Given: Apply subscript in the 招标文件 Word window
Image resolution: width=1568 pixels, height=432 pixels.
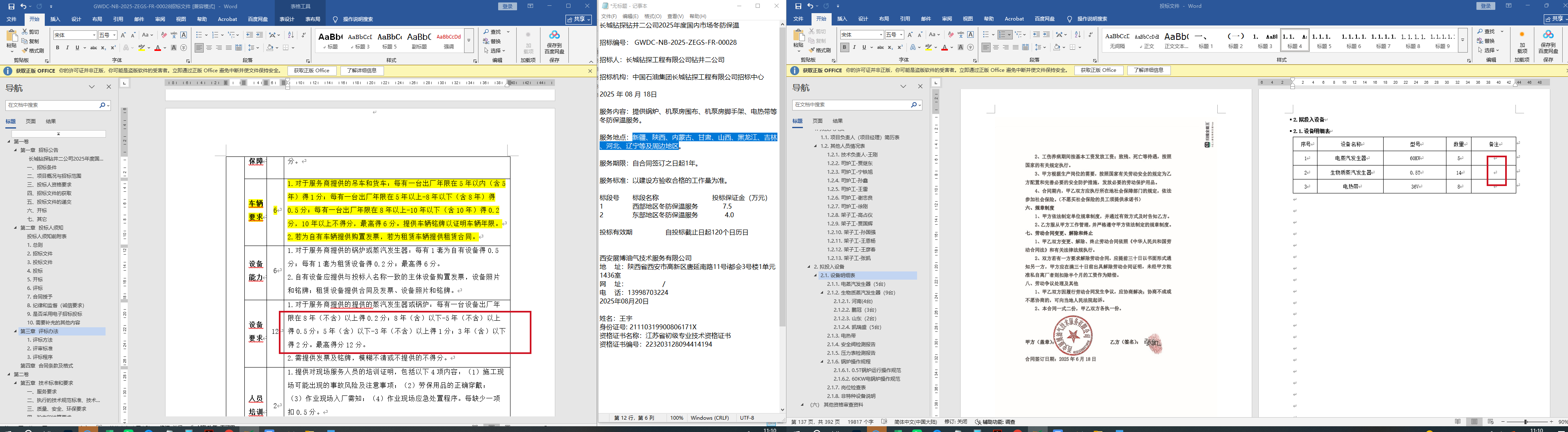Looking at the screenshot, I should pyautogui.click(x=103, y=48).
